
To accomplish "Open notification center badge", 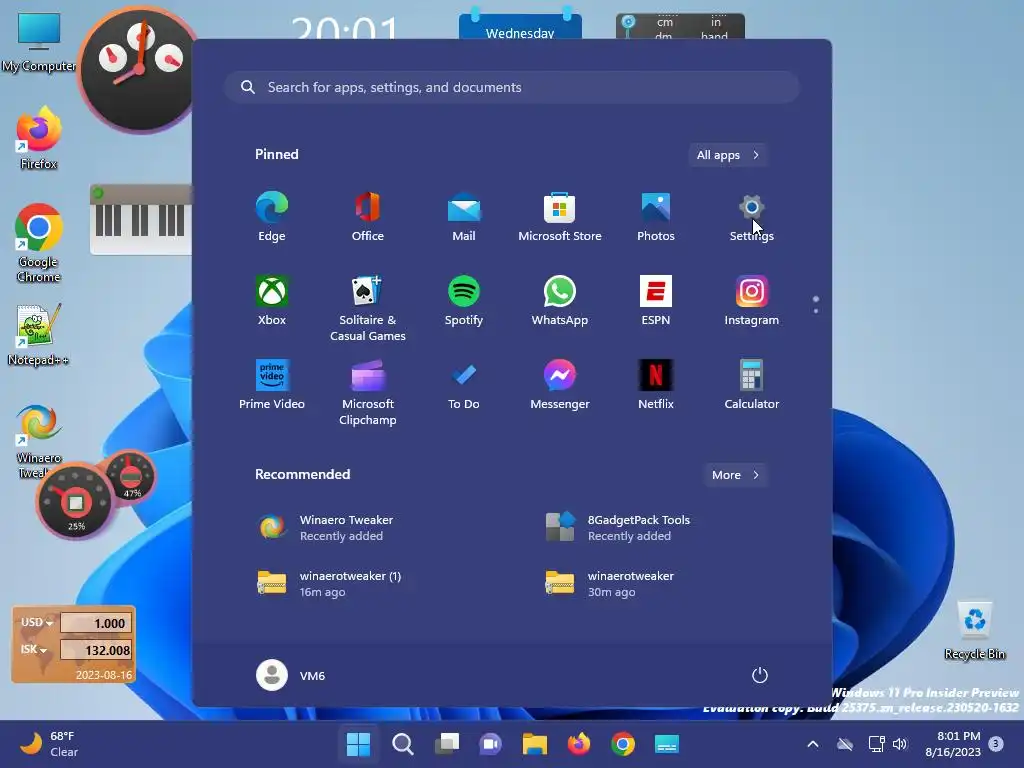I will (995, 744).
